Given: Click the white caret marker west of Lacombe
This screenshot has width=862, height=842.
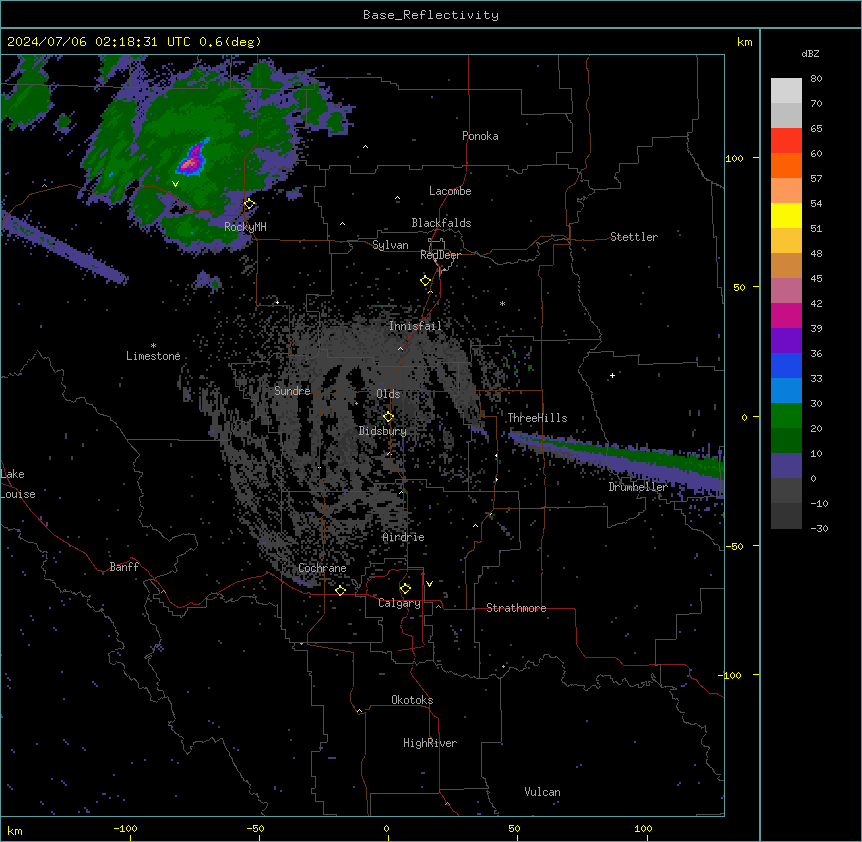Looking at the screenshot, I should point(397,198).
